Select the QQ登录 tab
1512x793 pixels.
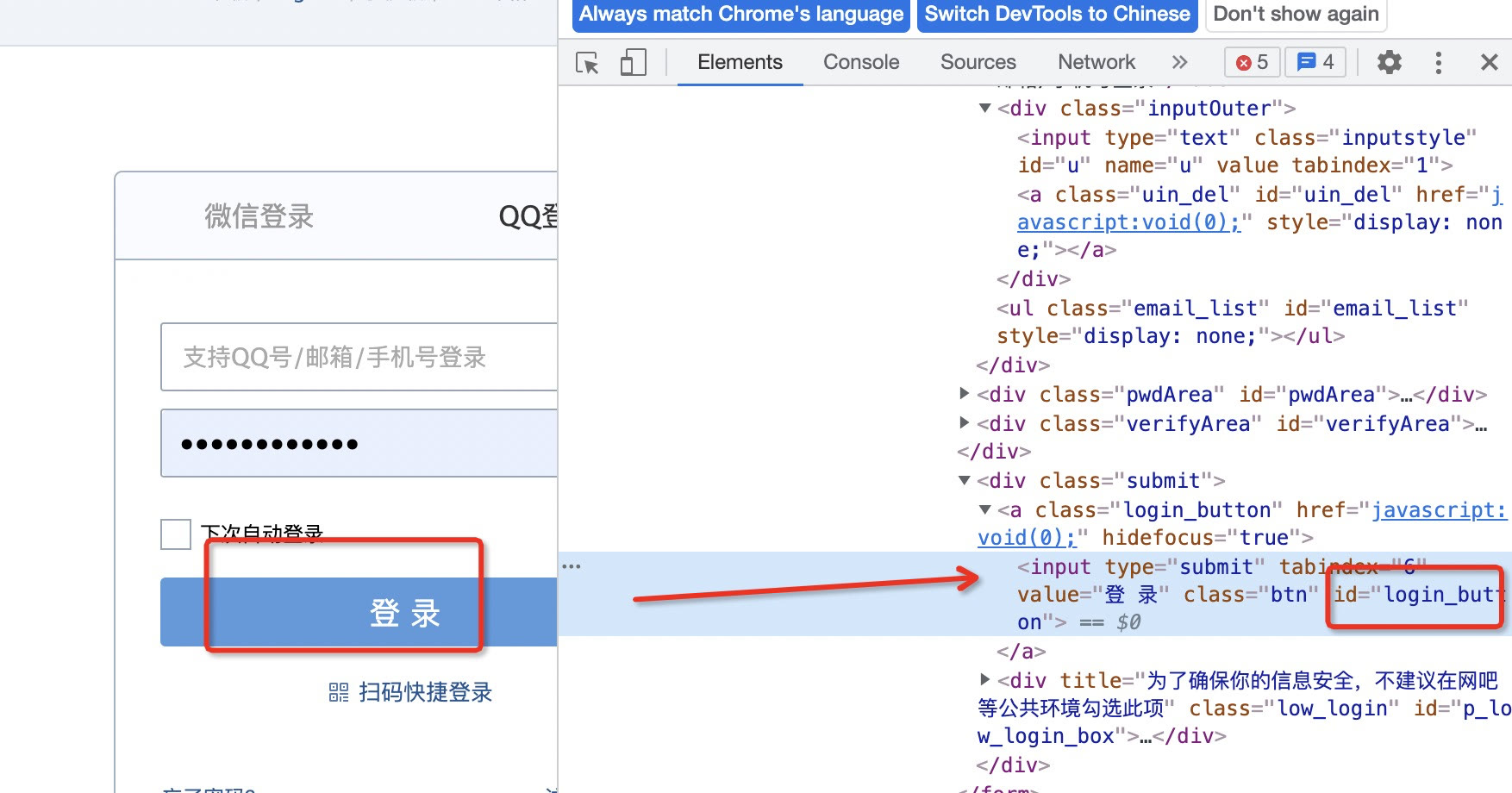528,216
